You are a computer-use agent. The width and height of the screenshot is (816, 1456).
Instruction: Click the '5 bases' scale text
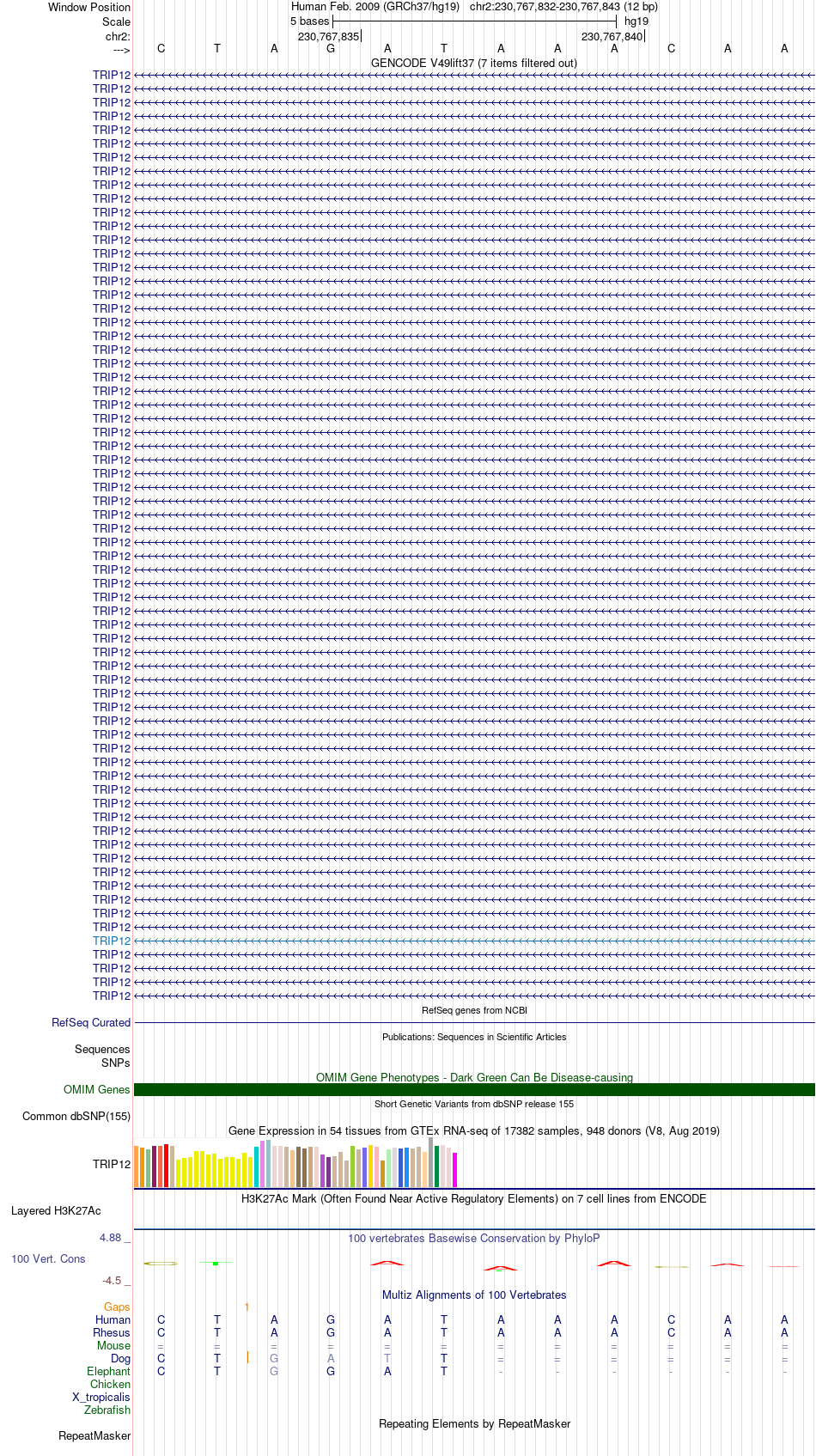(x=309, y=21)
